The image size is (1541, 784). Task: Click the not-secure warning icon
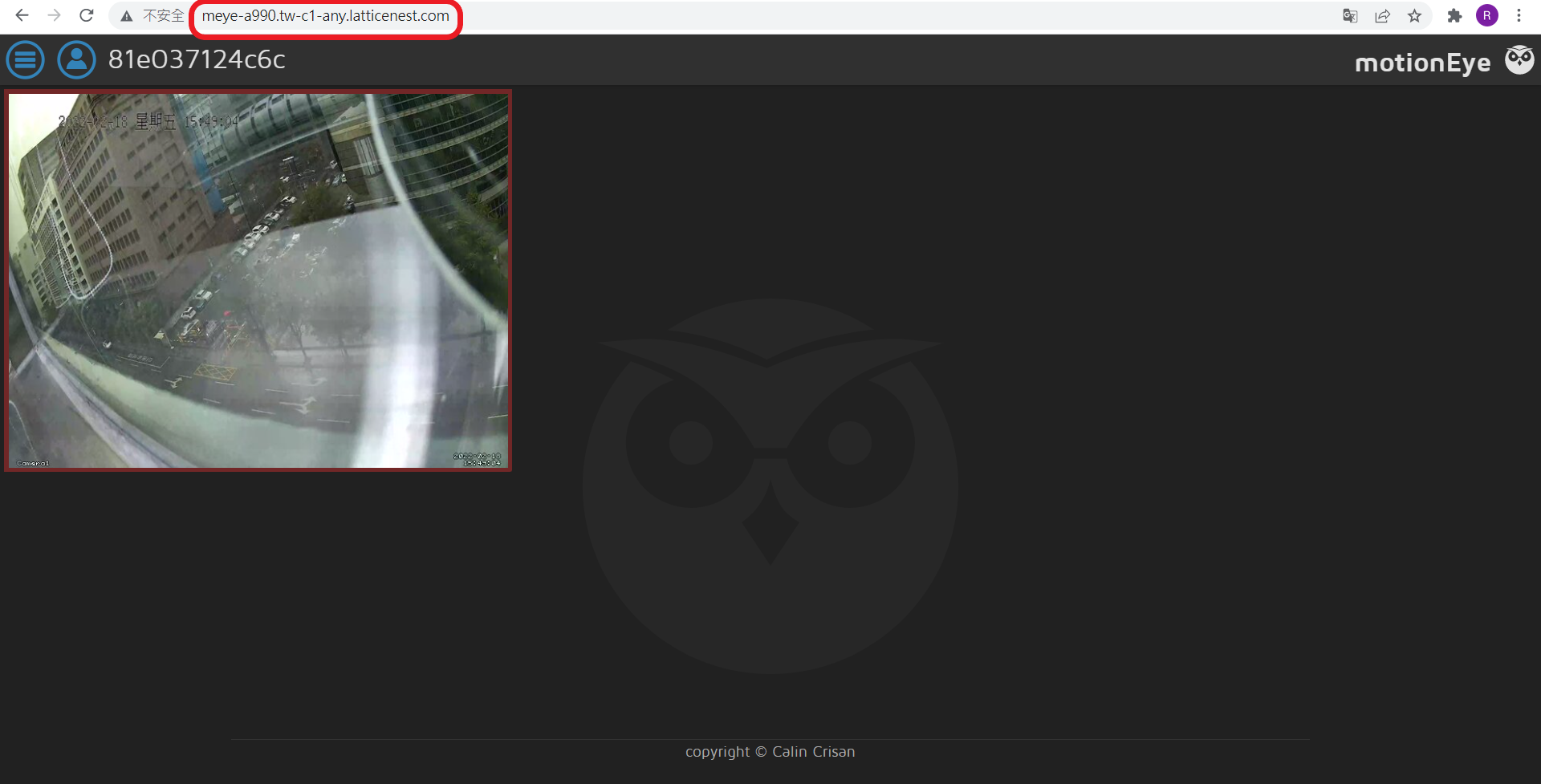click(x=126, y=16)
